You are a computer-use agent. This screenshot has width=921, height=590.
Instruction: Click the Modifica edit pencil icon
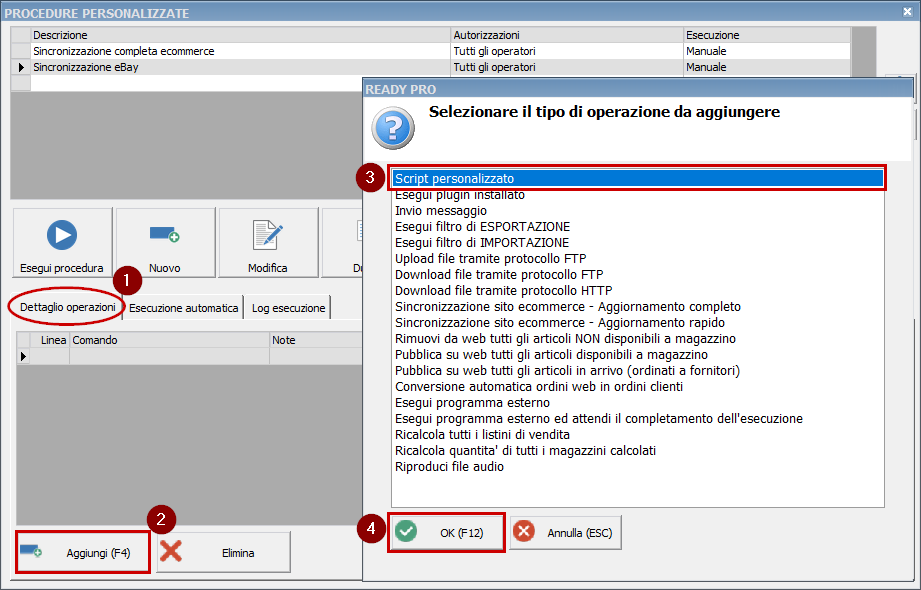(267, 235)
